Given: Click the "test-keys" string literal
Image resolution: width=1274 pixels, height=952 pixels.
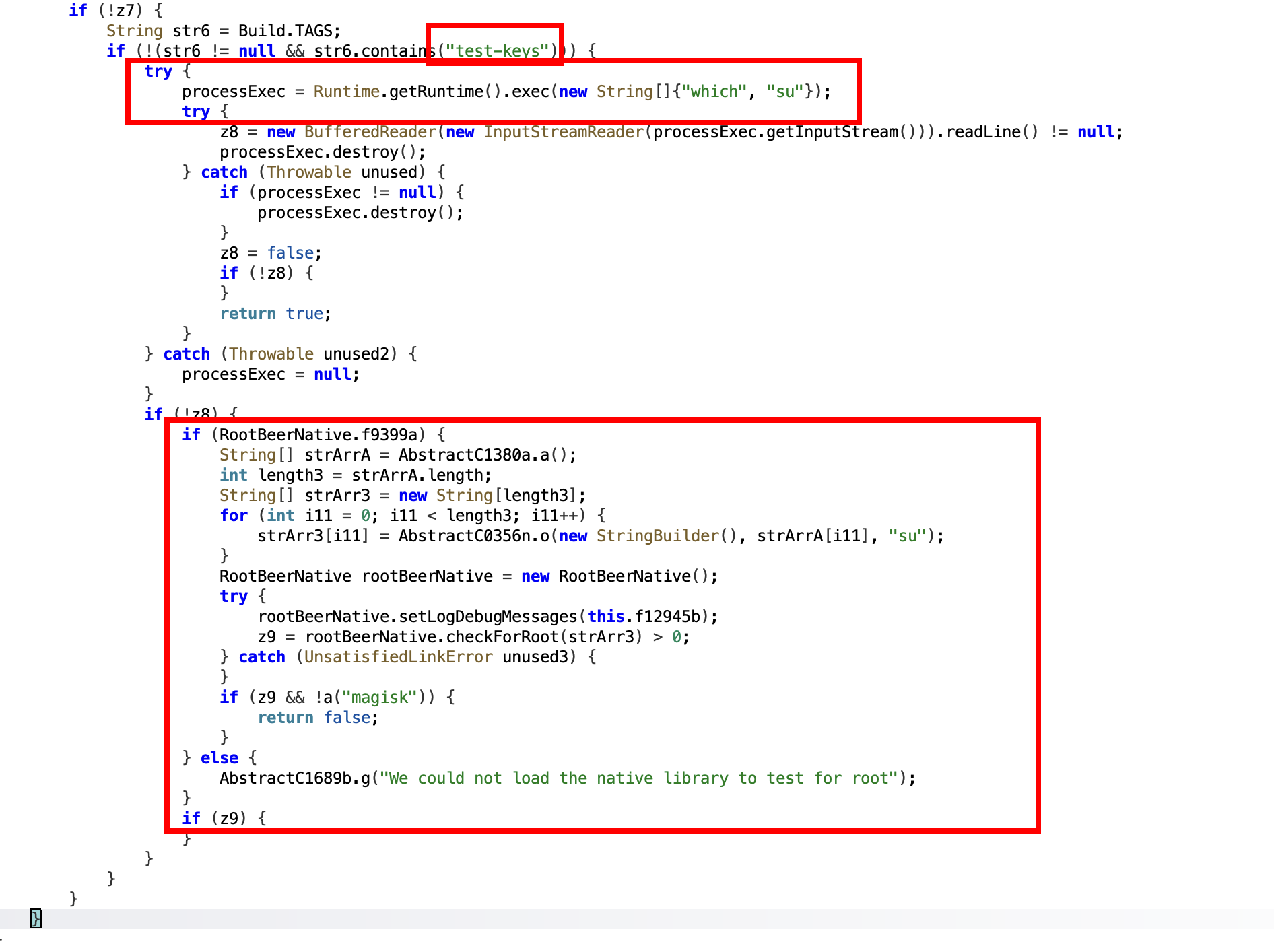Looking at the screenshot, I should [497, 51].
